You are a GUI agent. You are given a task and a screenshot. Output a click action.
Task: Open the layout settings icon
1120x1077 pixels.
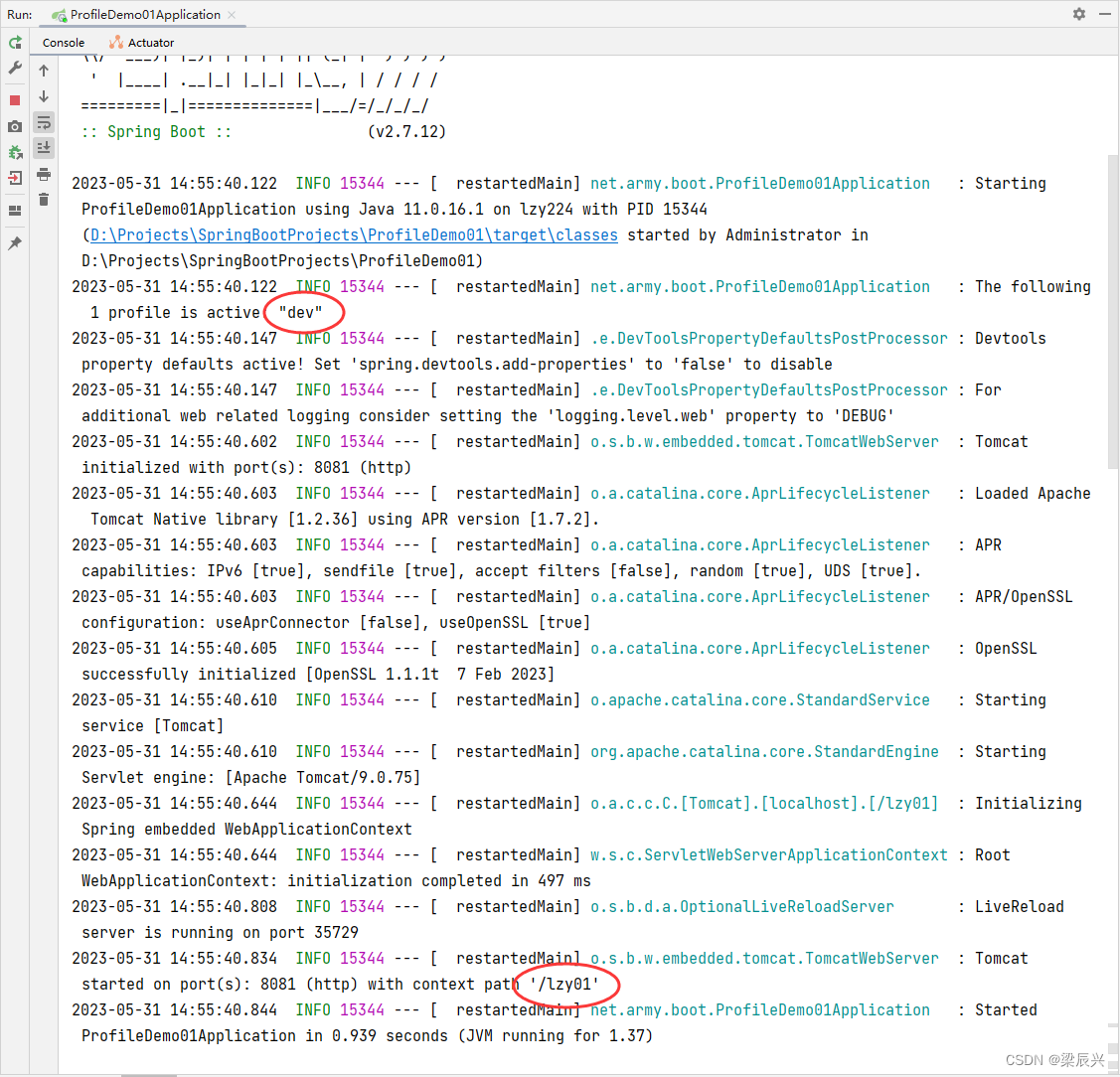pyautogui.click(x=15, y=211)
